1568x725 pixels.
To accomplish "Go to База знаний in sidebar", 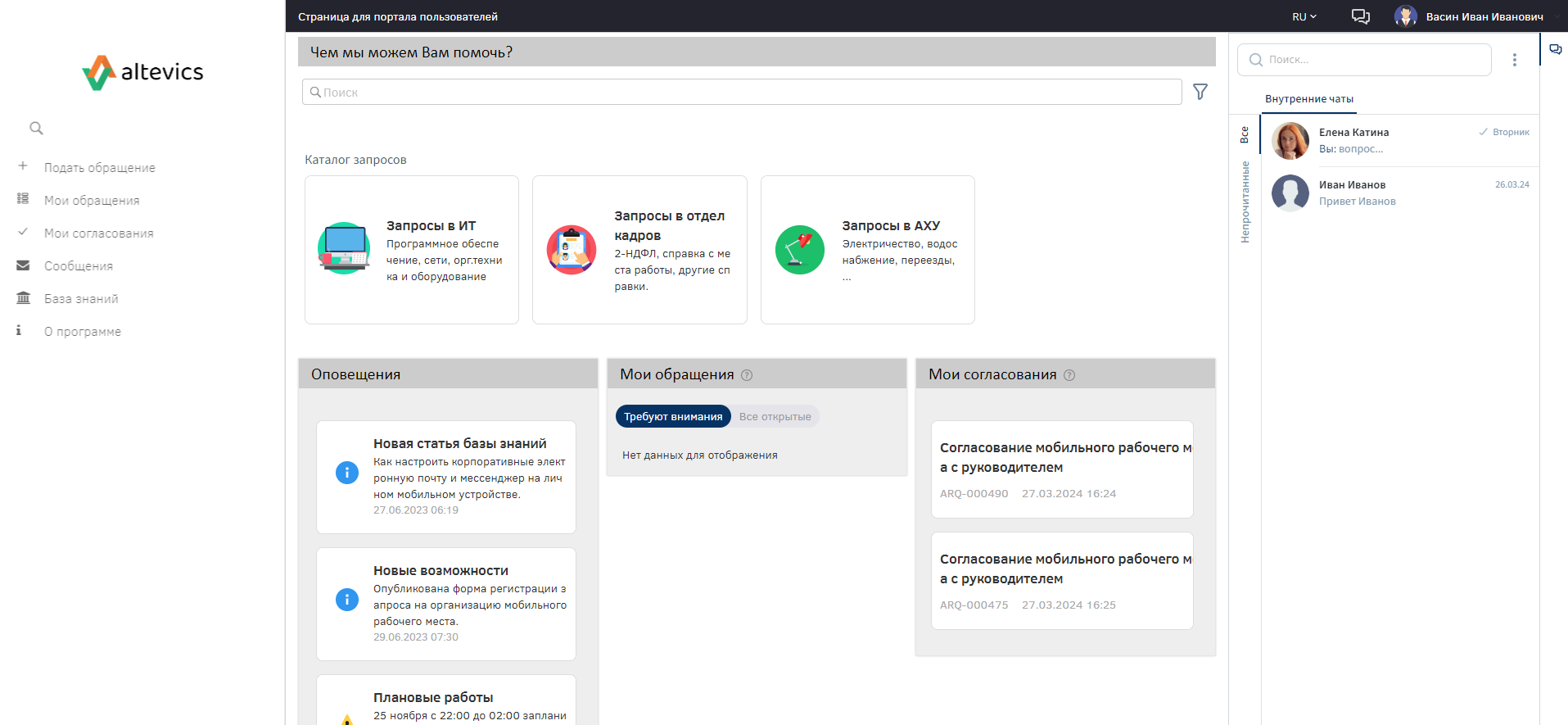I will (81, 298).
